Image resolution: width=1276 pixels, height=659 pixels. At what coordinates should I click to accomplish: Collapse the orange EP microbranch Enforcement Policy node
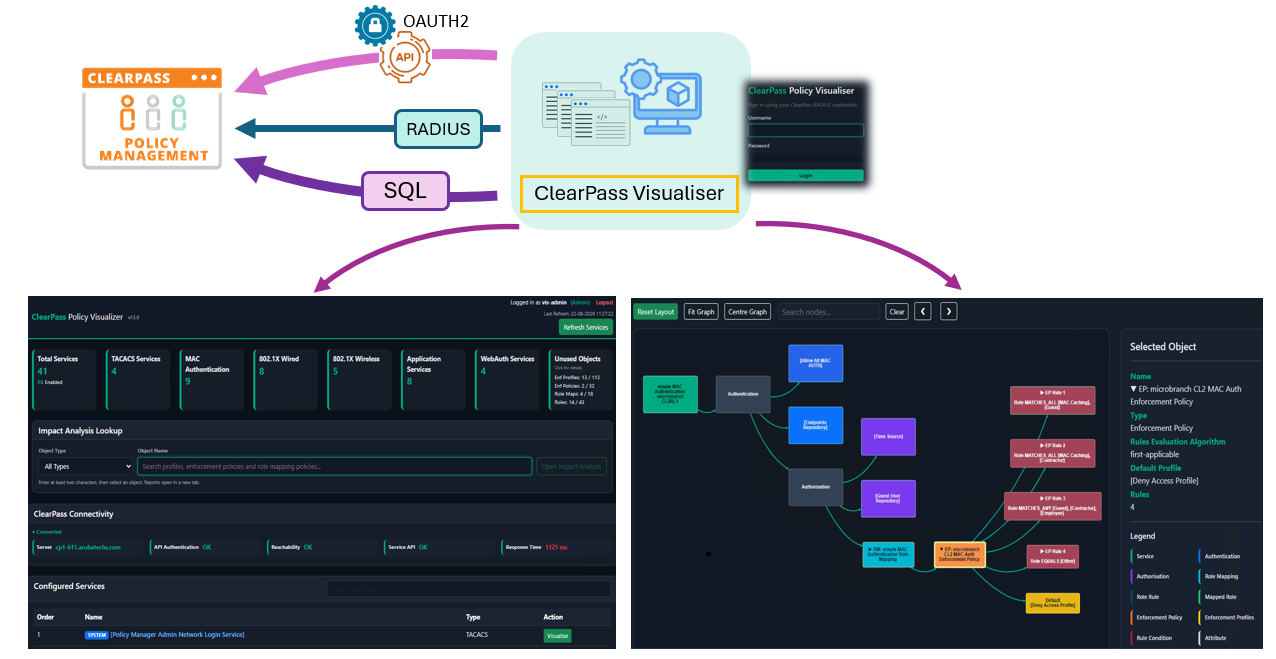click(x=960, y=555)
